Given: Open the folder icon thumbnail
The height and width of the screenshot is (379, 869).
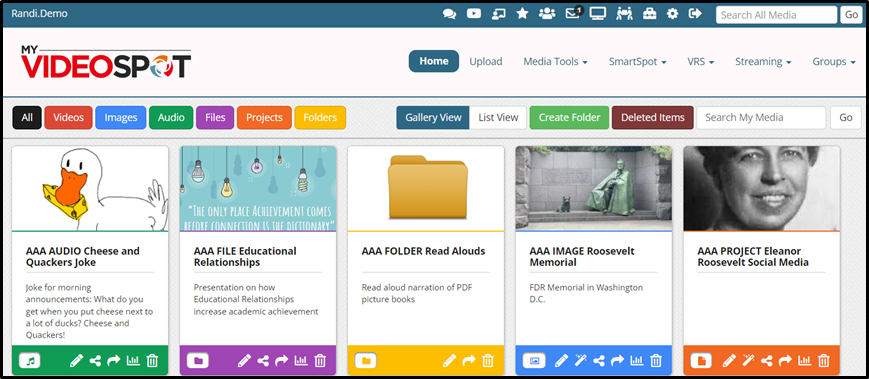Looking at the screenshot, I should (426, 188).
